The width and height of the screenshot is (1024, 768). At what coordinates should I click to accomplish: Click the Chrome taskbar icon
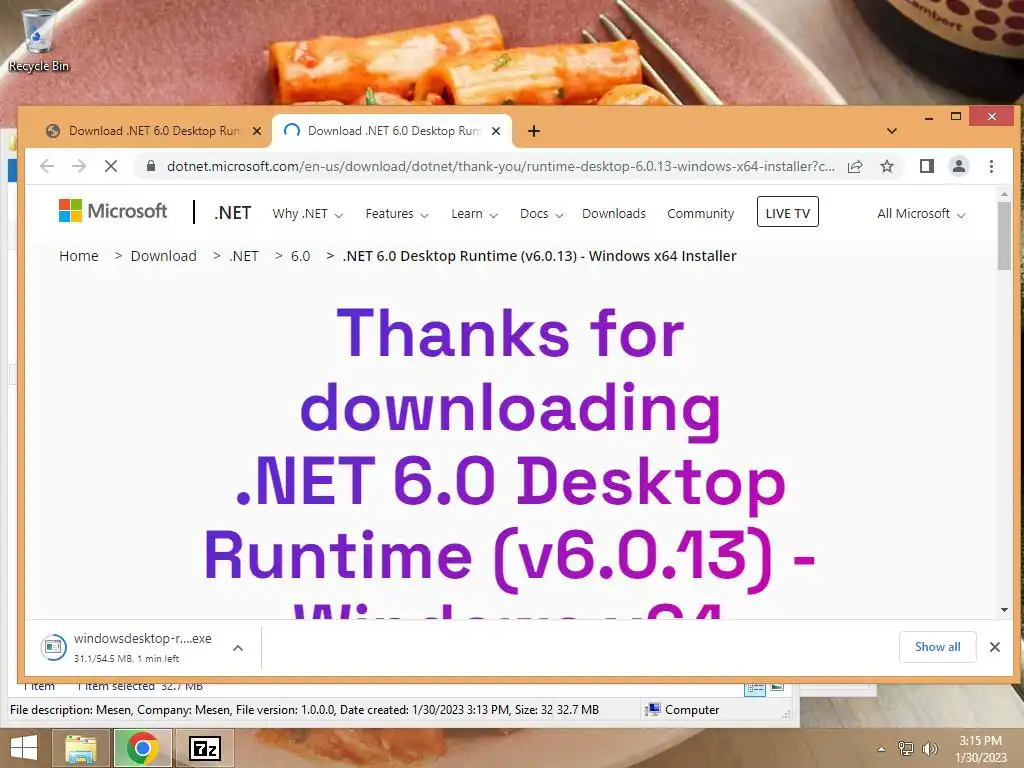[142, 748]
